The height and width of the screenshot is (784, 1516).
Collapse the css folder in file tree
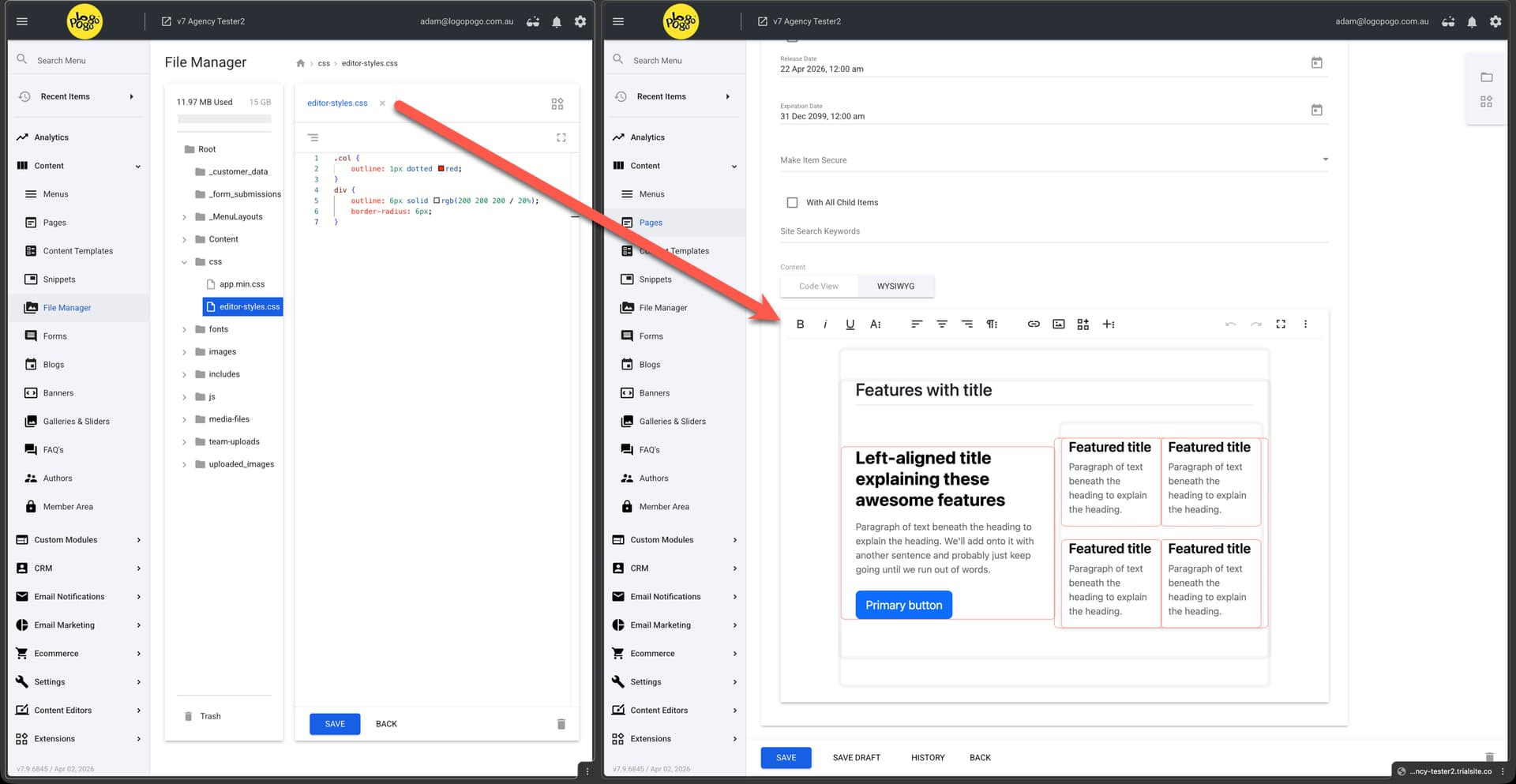[x=185, y=262]
